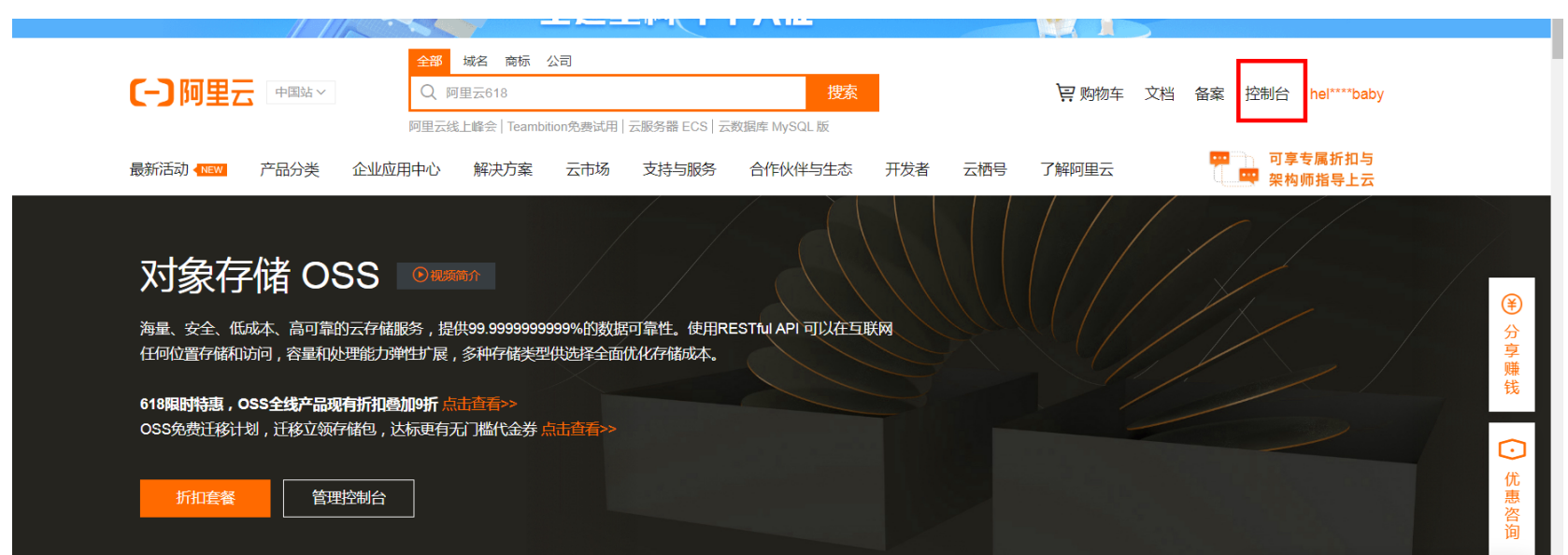Screen dimensions: 1568x555
Task: Click the hel****baby account name
Action: [1347, 93]
